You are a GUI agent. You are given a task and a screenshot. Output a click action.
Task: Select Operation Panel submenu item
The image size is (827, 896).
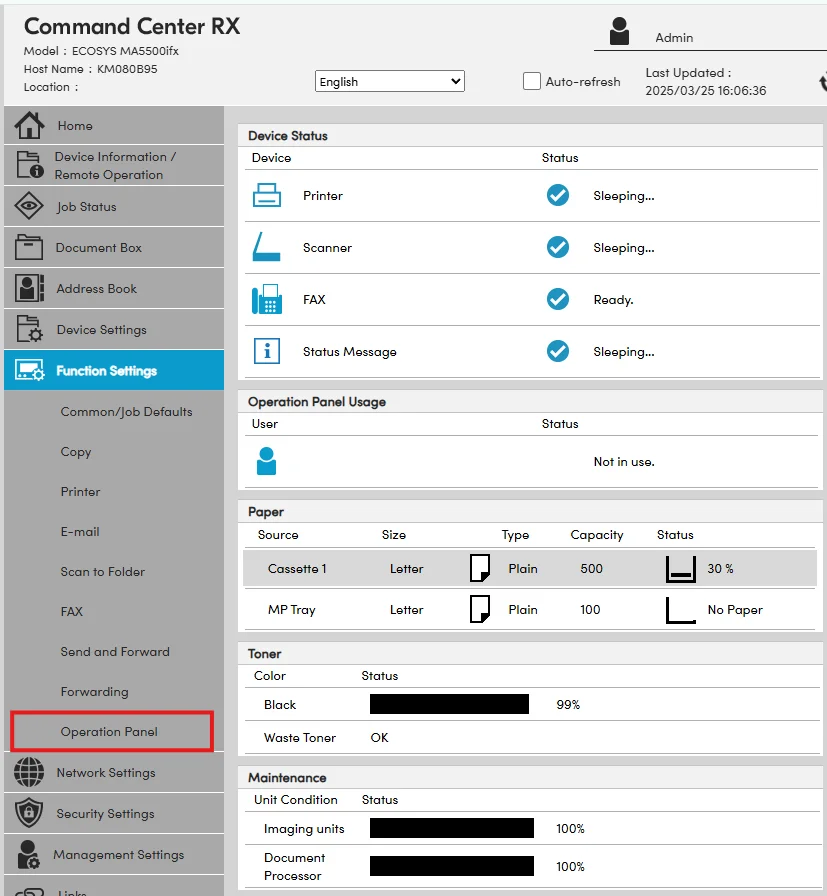pyautogui.click(x=110, y=732)
